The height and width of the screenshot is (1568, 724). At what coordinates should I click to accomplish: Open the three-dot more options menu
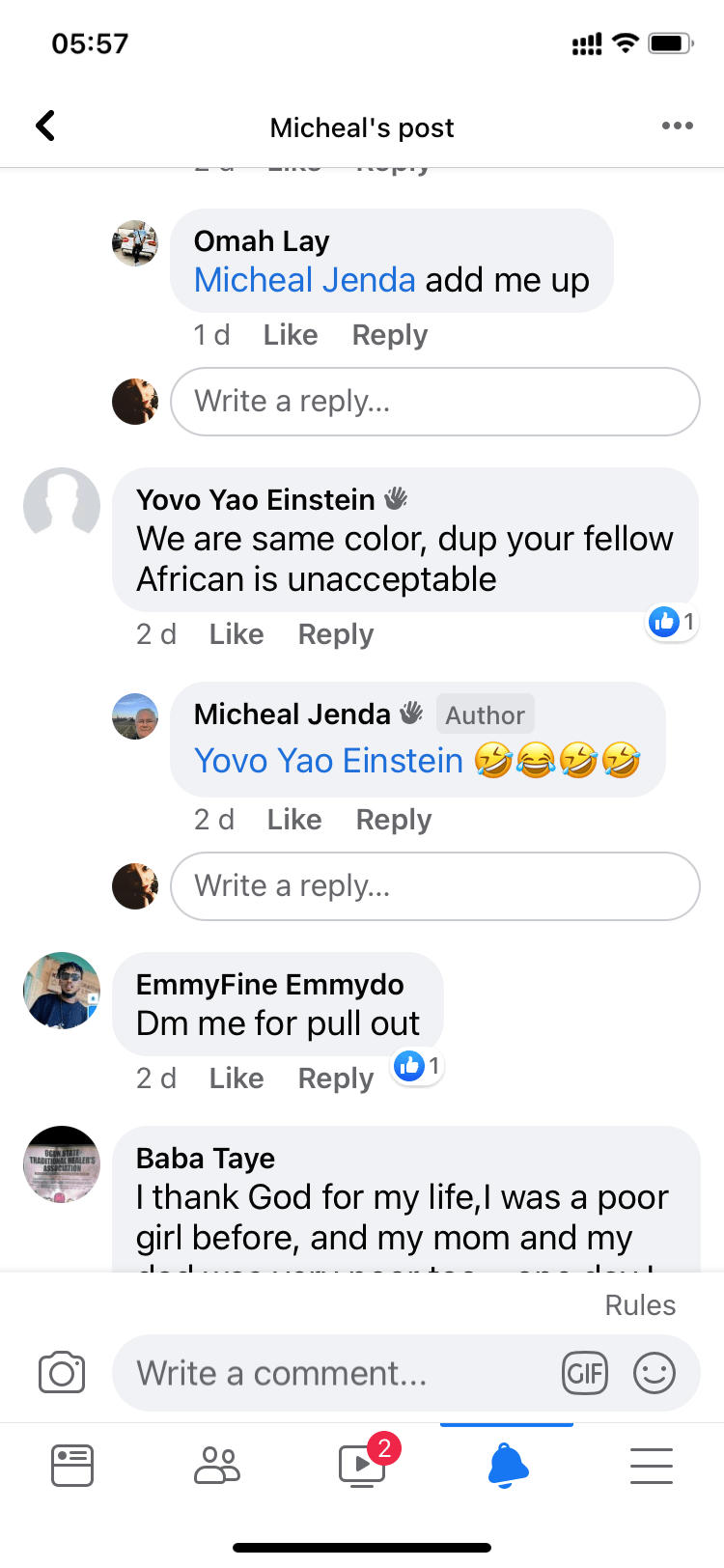pyautogui.click(x=677, y=126)
